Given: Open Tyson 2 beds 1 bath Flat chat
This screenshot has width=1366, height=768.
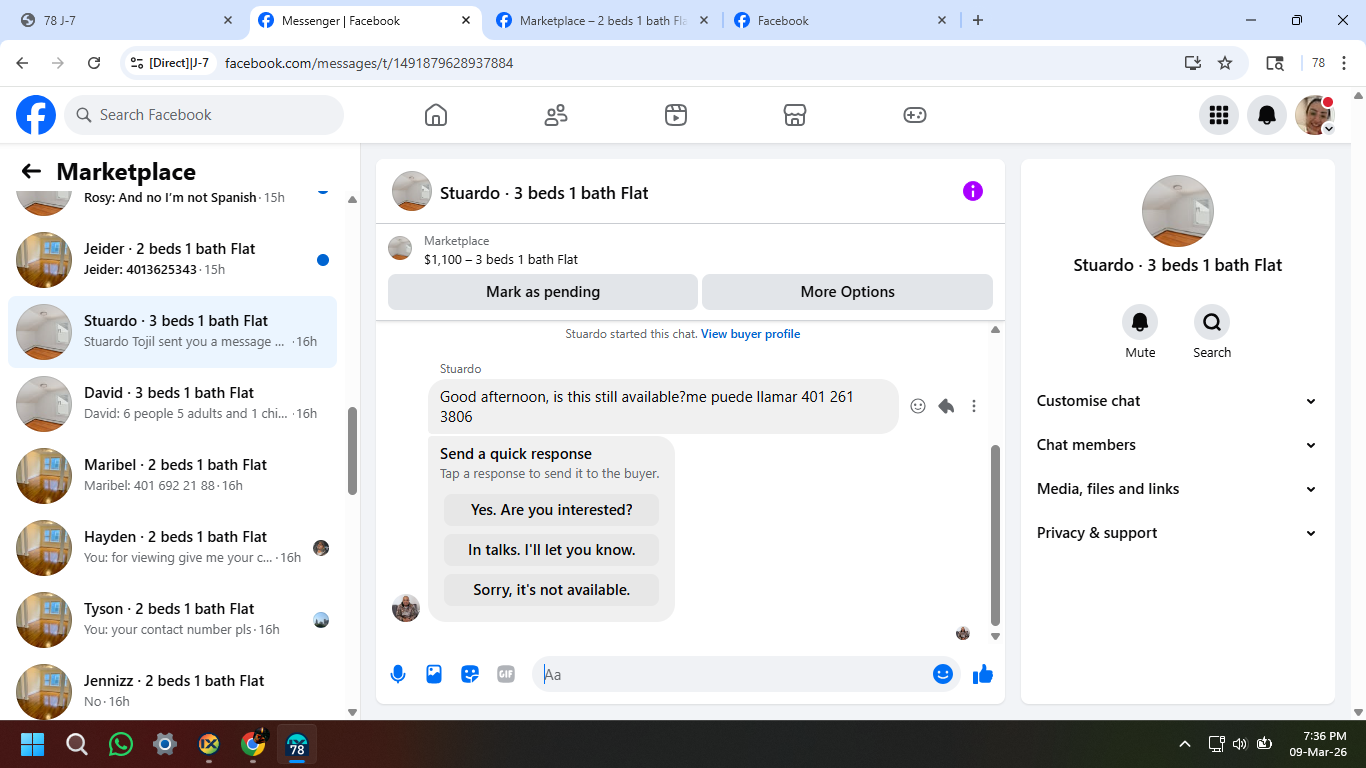Looking at the screenshot, I should pos(172,620).
